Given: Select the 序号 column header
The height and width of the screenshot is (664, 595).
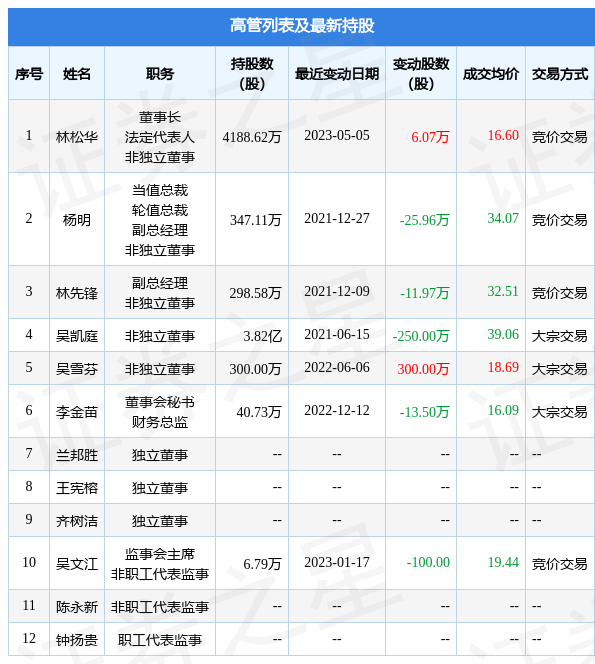Looking at the screenshot, I should tap(29, 74).
